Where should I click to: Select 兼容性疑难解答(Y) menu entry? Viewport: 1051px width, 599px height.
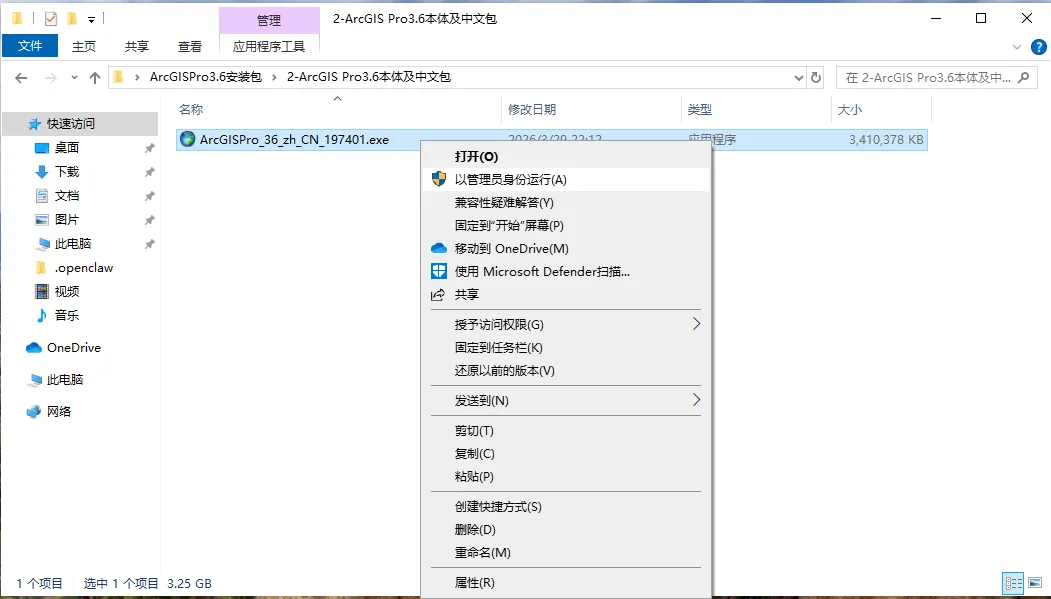pos(566,202)
